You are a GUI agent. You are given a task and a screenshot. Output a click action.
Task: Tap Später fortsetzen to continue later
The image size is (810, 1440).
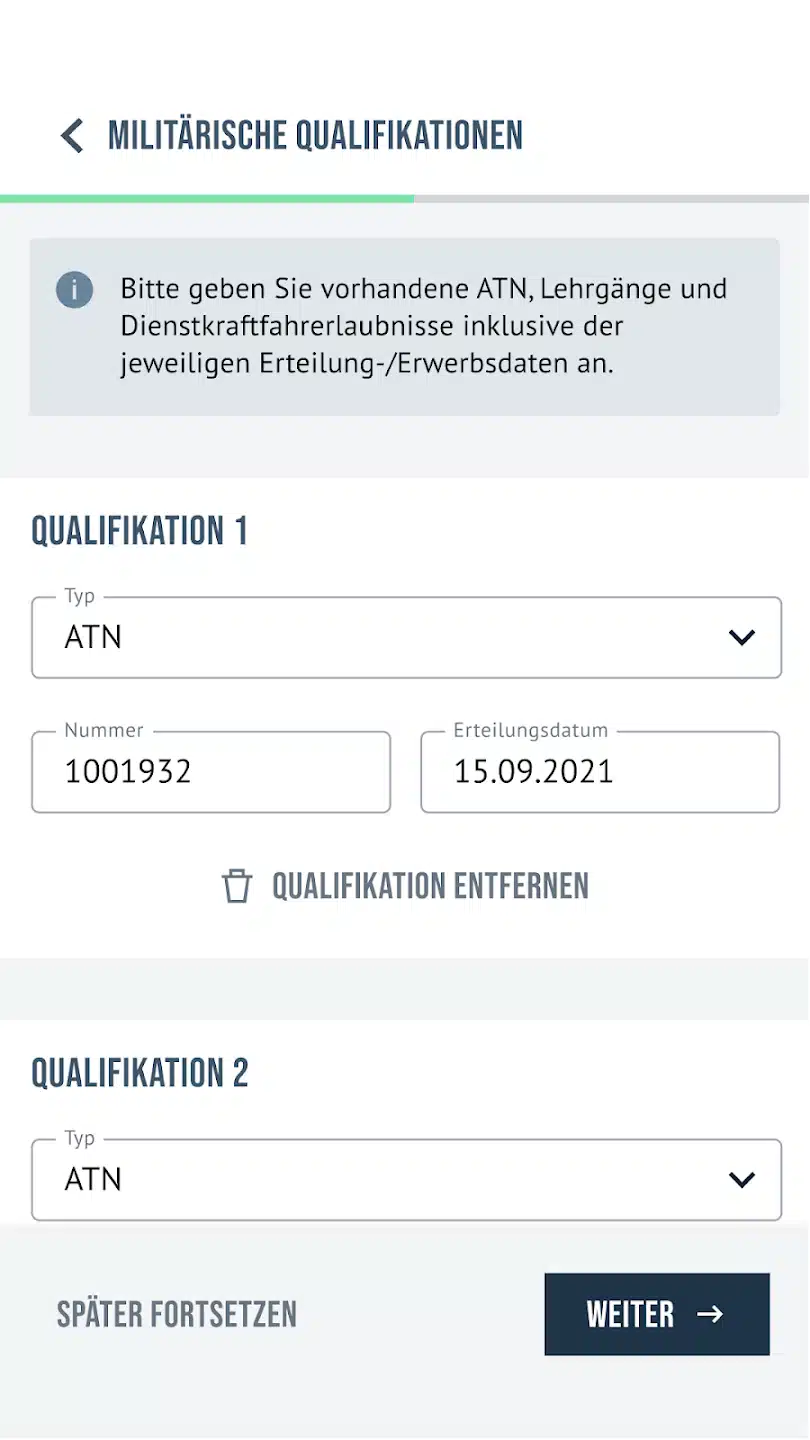click(177, 1314)
